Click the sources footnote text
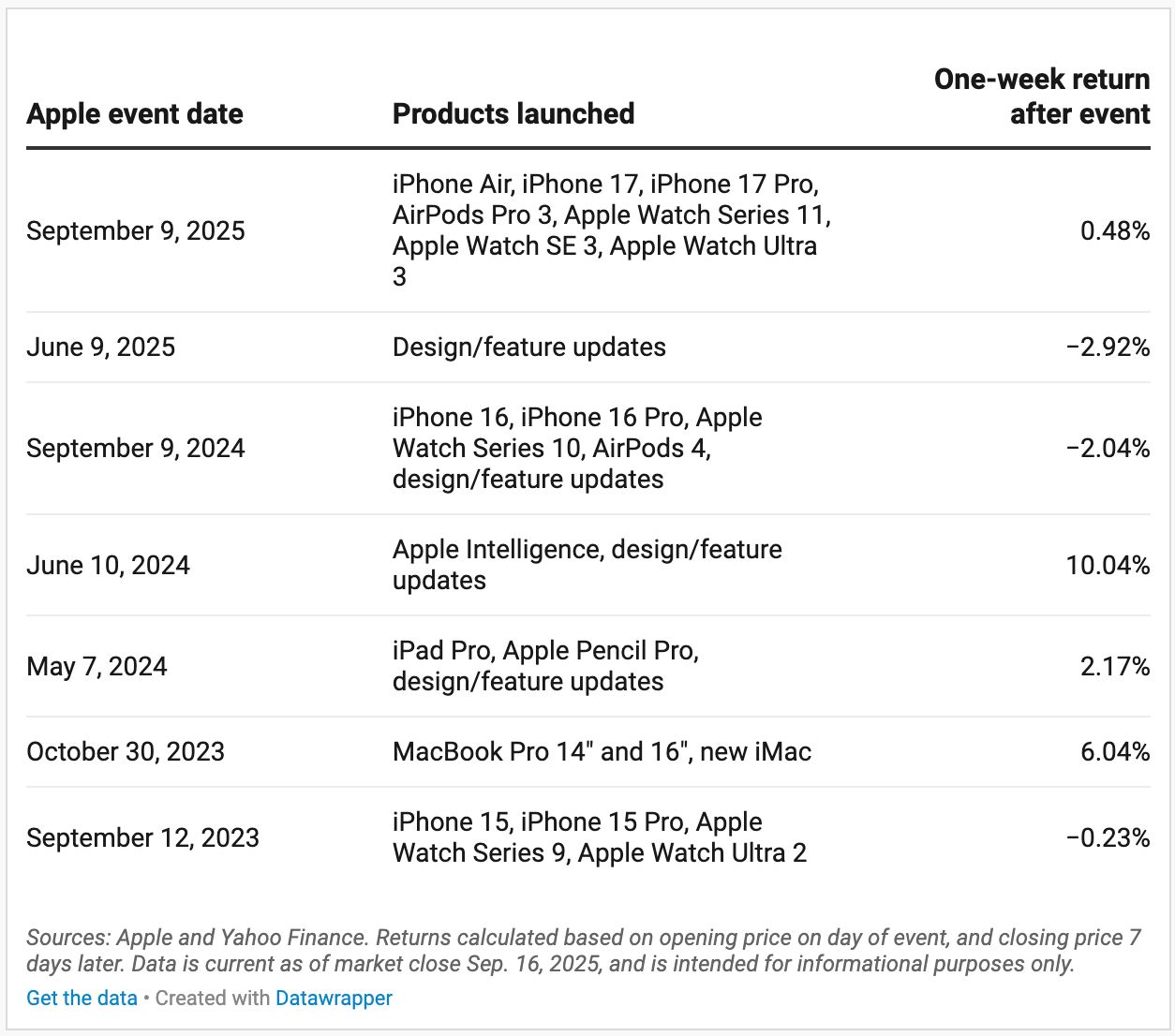 click(584, 951)
